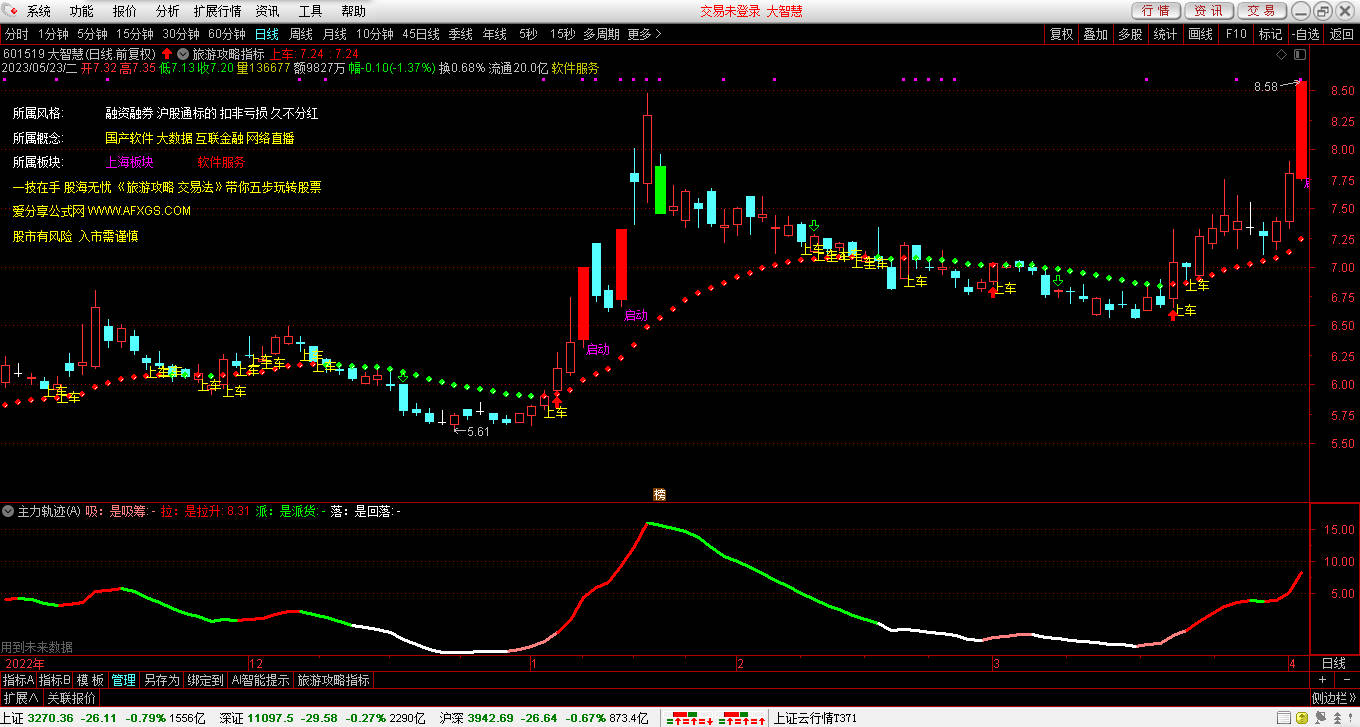Click the 榜 marker icon on the timeline
Screen dimensions: 1360x727
click(659, 494)
